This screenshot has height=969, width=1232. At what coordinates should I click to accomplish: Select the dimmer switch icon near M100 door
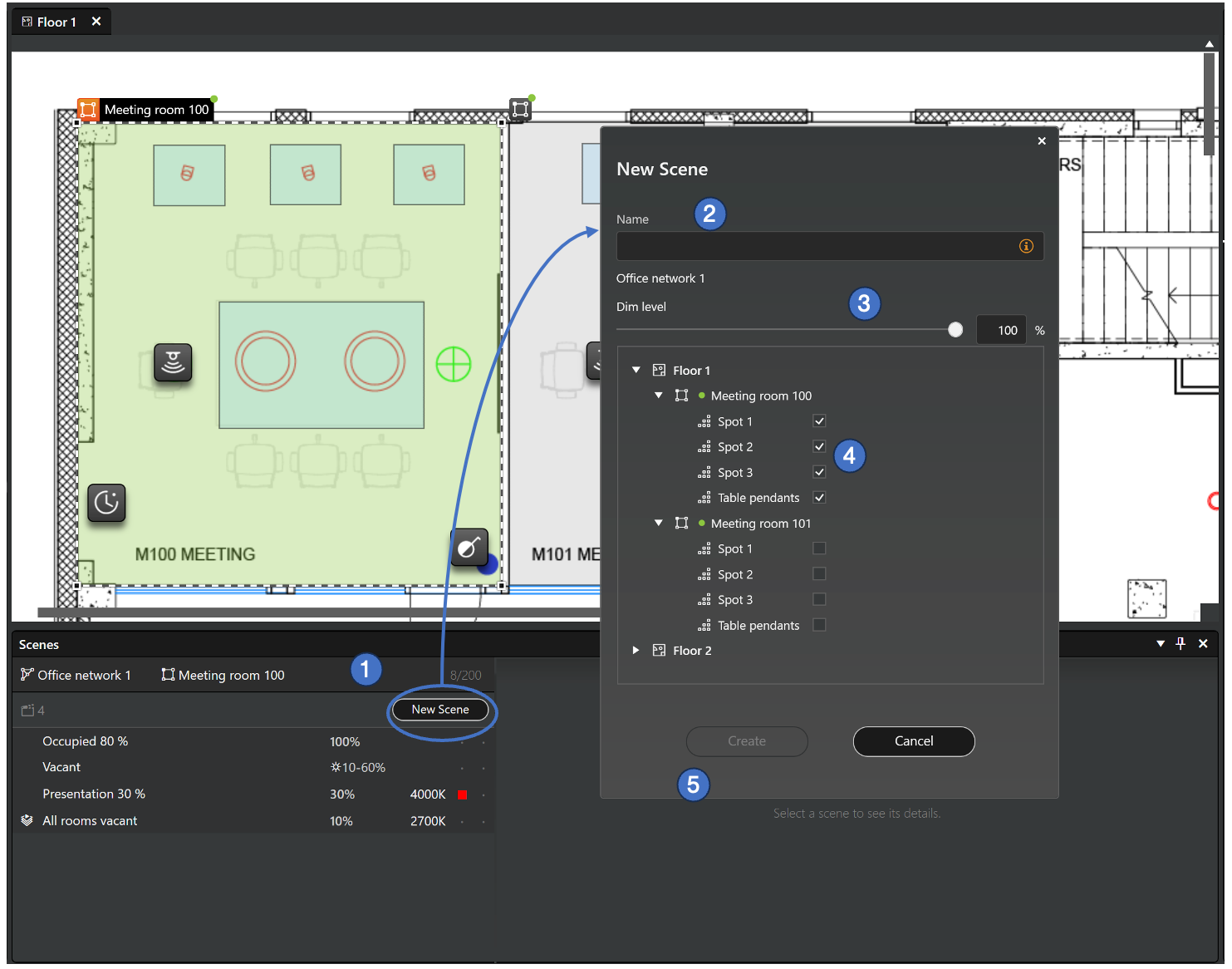469,547
